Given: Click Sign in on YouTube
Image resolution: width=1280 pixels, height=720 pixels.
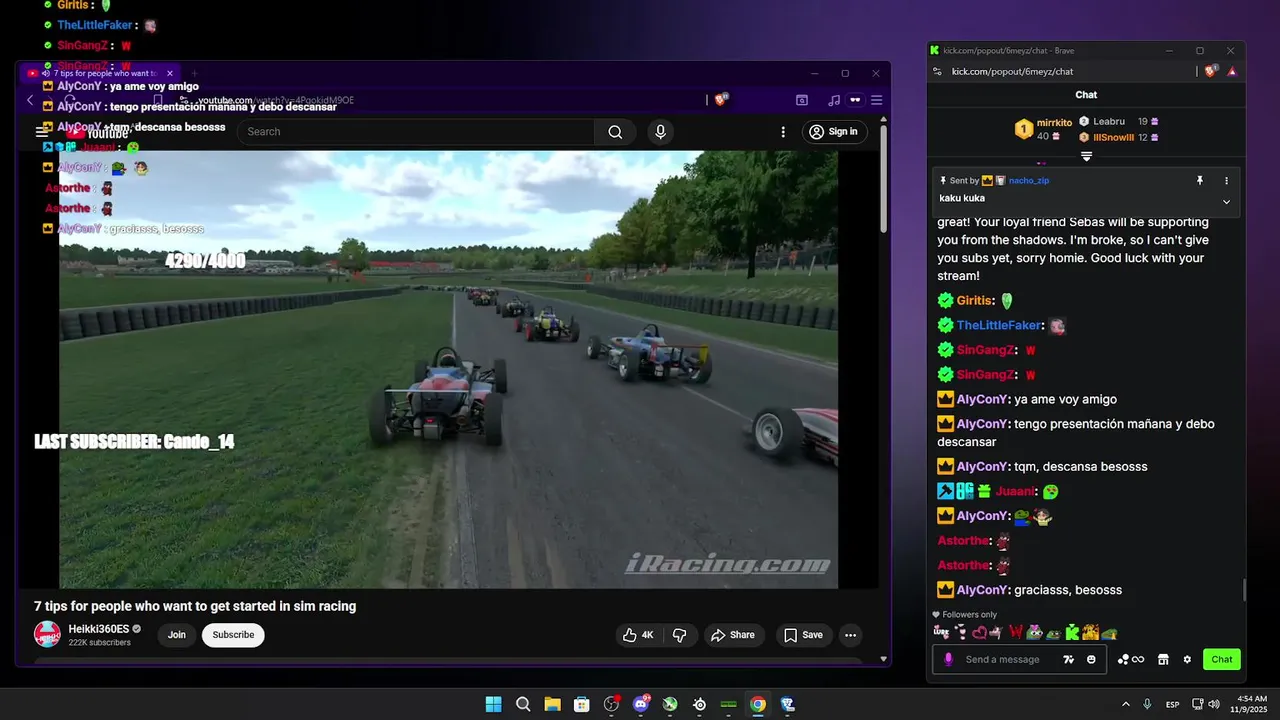Looking at the screenshot, I should point(833,132).
